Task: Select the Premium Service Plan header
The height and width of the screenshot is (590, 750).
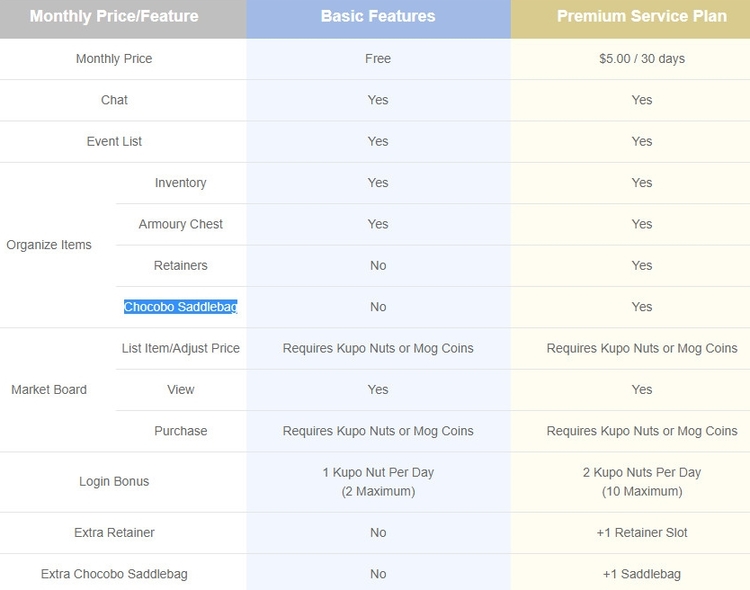Action: tap(642, 16)
